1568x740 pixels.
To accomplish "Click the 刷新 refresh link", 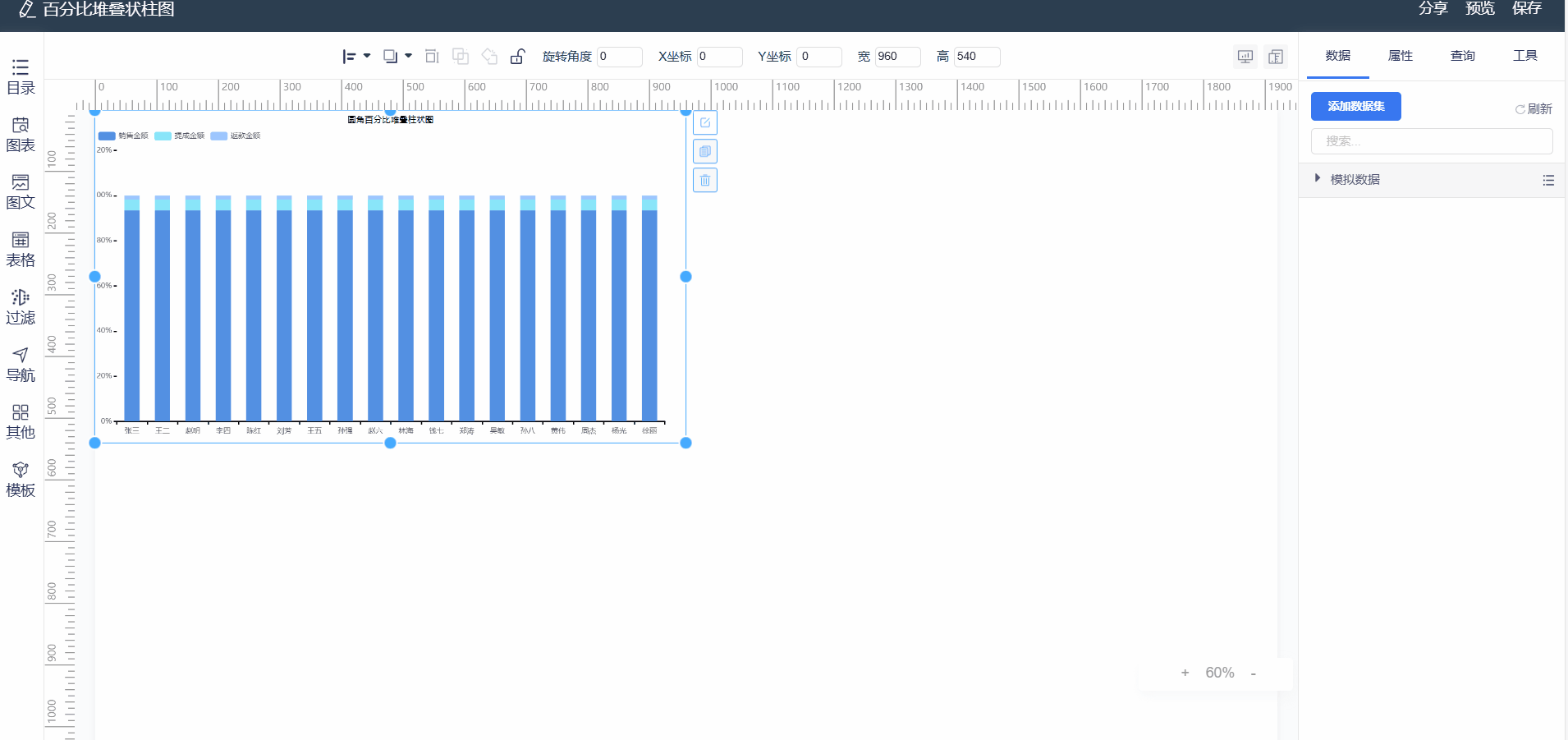I will 1534,109.
